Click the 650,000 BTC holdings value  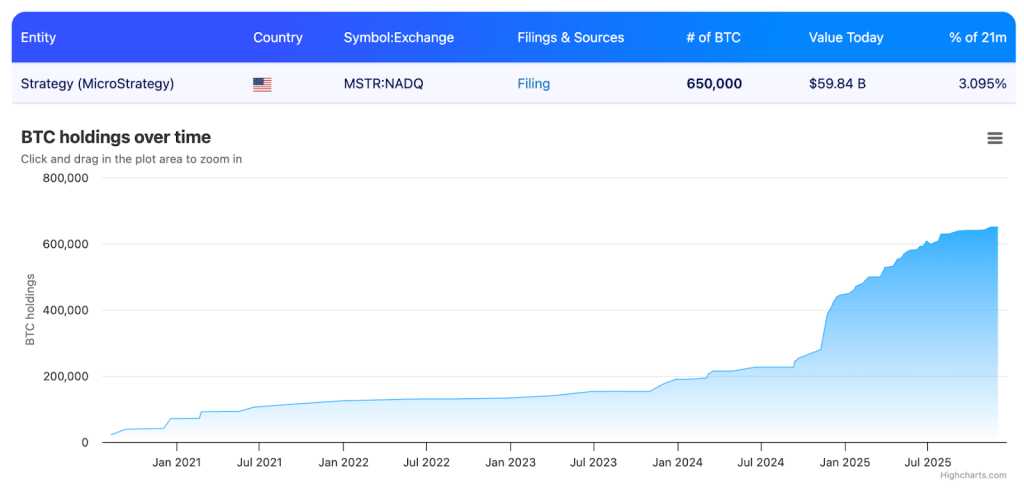tap(714, 84)
